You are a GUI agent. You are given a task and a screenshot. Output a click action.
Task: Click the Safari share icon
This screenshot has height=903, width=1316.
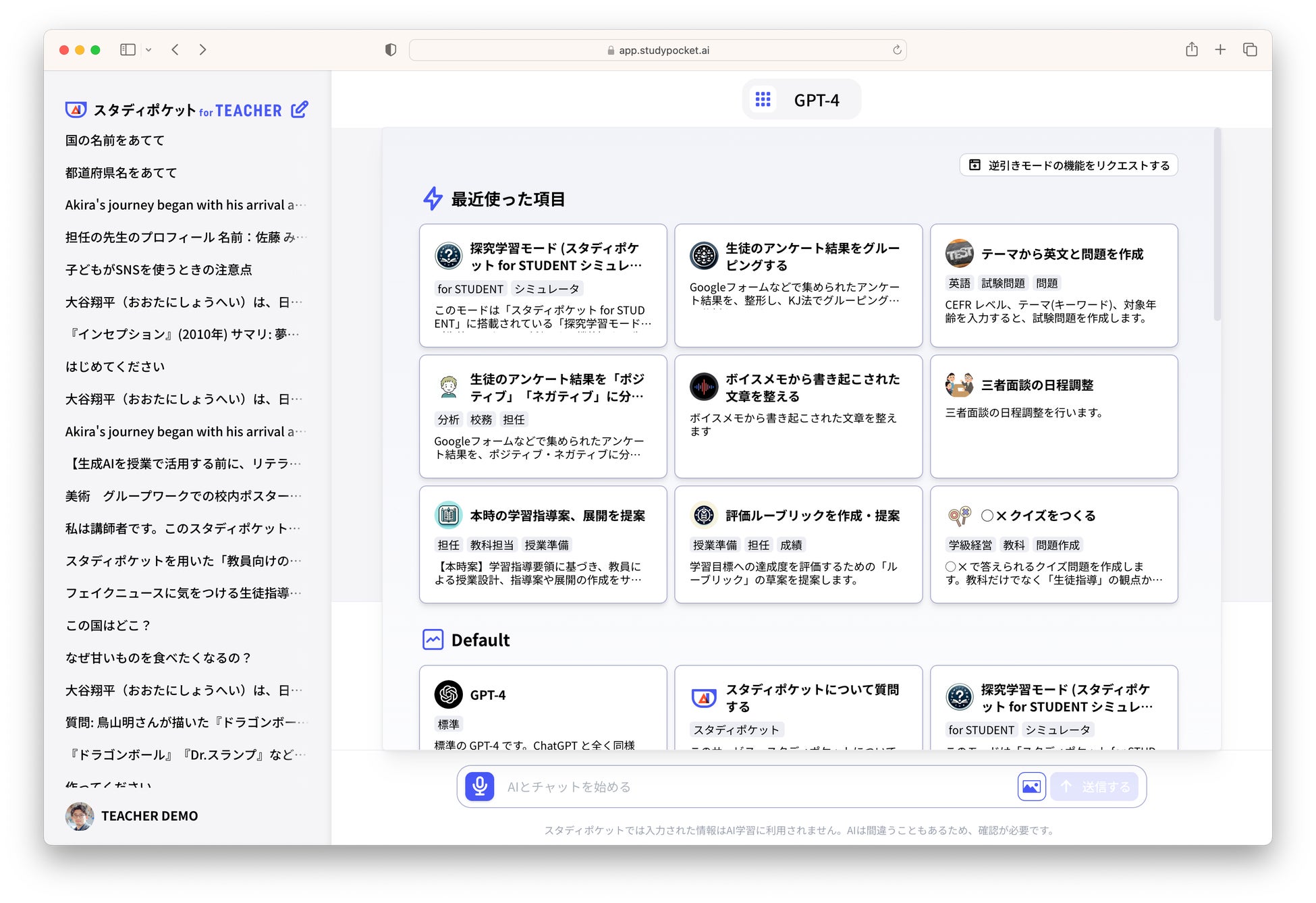pos(1191,49)
